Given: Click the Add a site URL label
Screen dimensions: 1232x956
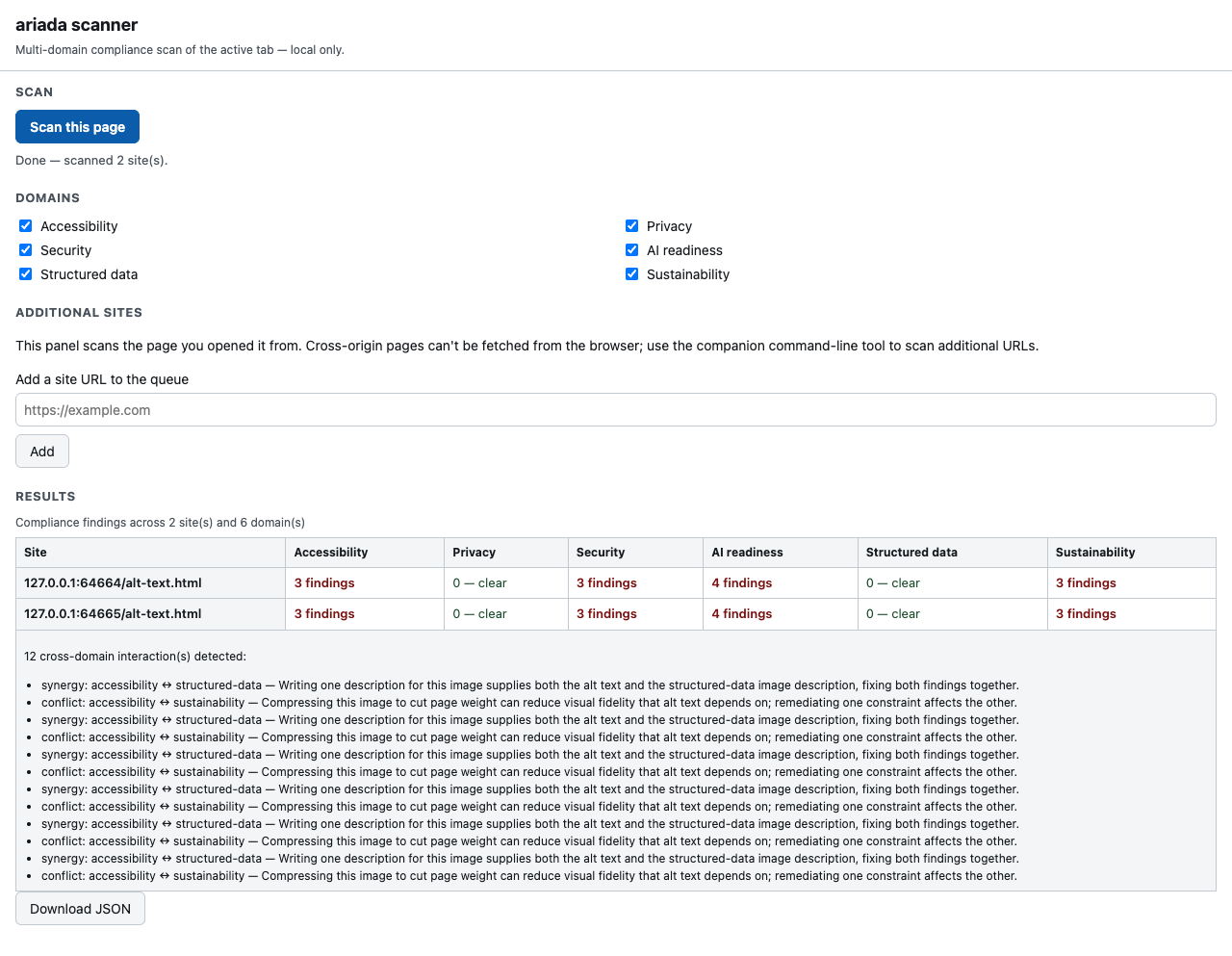Looking at the screenshot, I should point(102,379).
